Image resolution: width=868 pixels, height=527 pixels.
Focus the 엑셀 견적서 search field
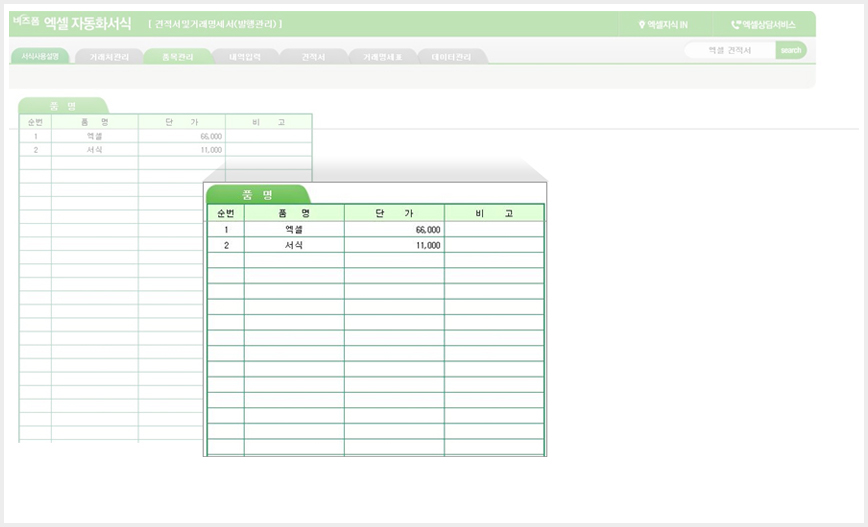click(x=730, y=50)
